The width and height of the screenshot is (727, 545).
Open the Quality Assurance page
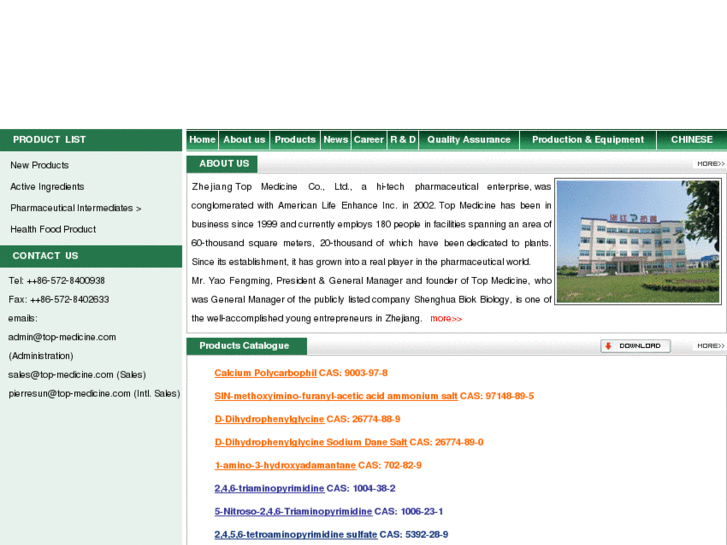[x=469, y=140]
